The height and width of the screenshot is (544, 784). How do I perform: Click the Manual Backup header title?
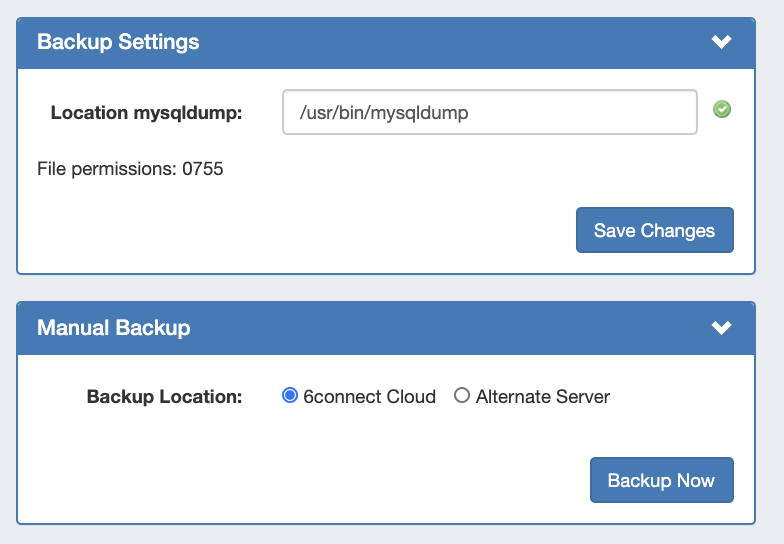pos(113,328)
